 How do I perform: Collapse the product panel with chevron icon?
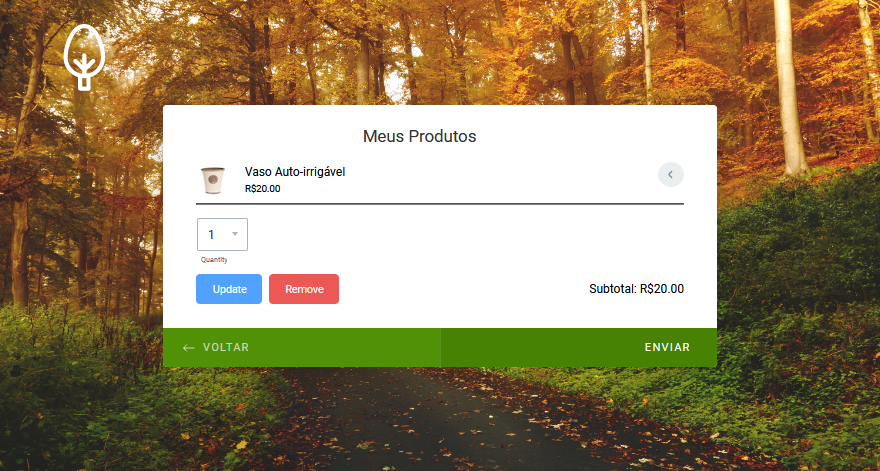point(671,175)
